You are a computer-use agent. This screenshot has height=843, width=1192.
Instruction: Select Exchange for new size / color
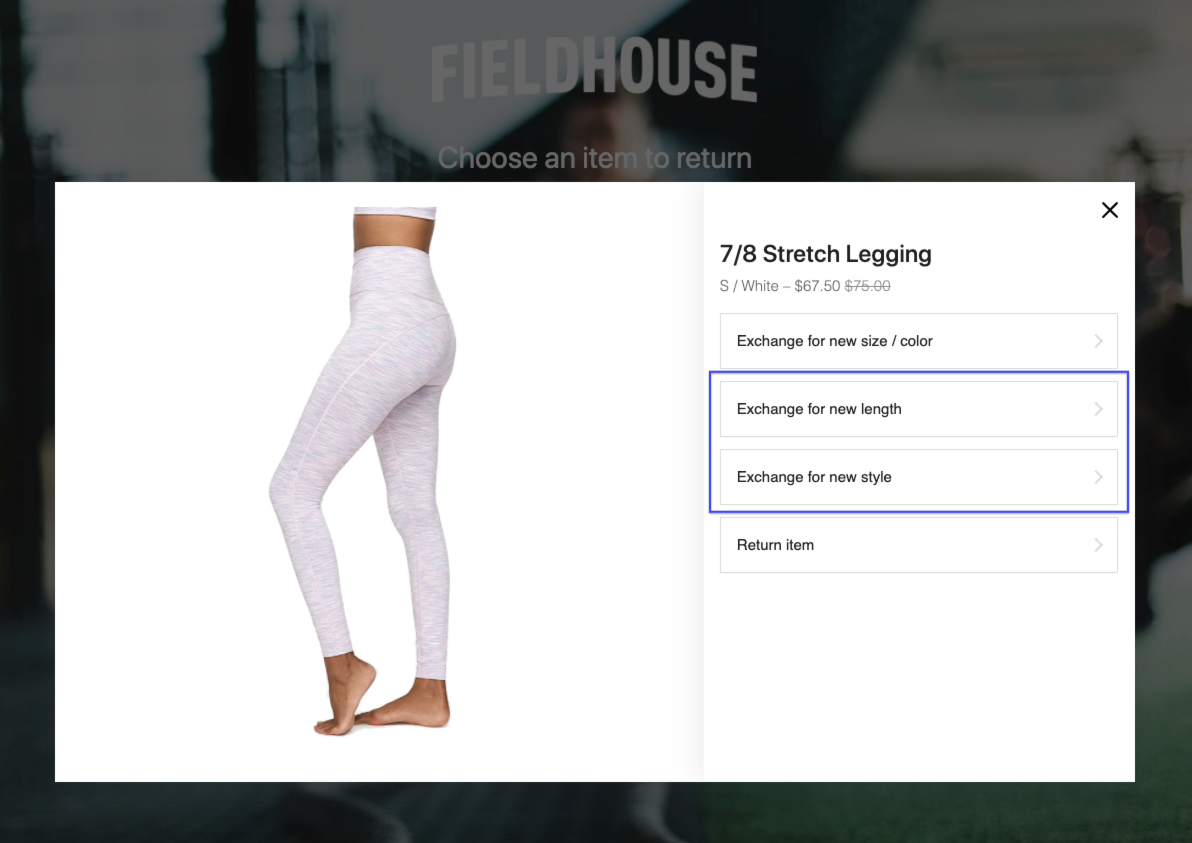tap(918, 341)
